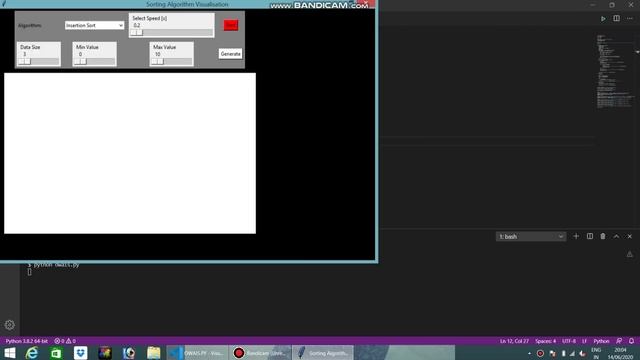Show hidden system tray icons arrow

pyautogui.click(x=529, y=353)
